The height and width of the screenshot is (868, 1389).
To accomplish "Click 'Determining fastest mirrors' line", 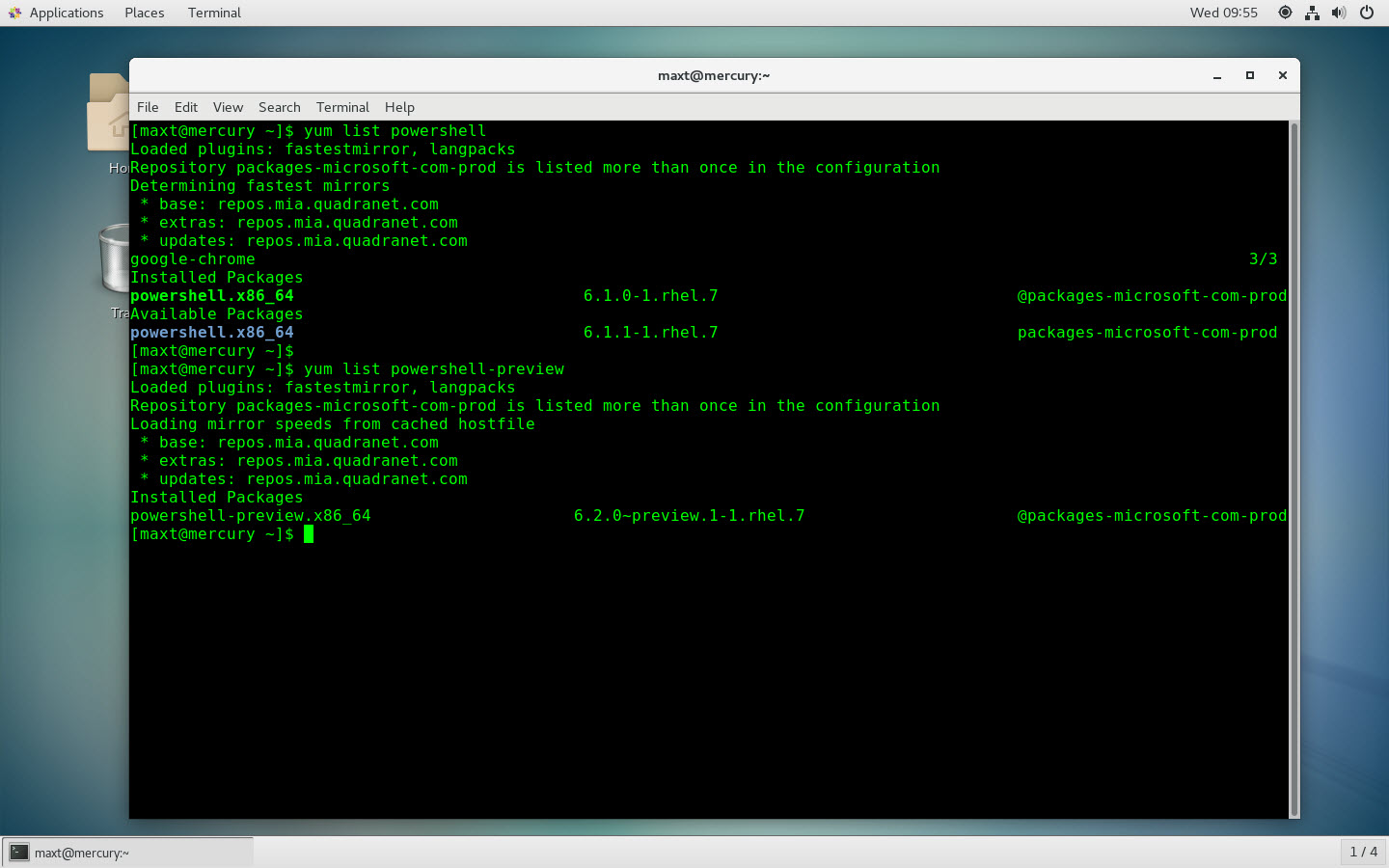I will pos(260,186).
